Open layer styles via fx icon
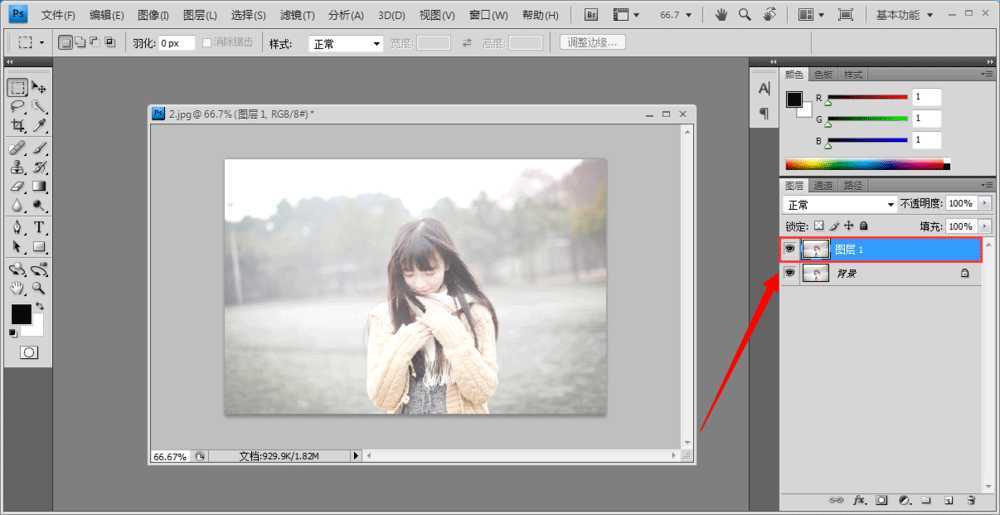Screen dimensions: 1000x515 [x=859, y=499]
